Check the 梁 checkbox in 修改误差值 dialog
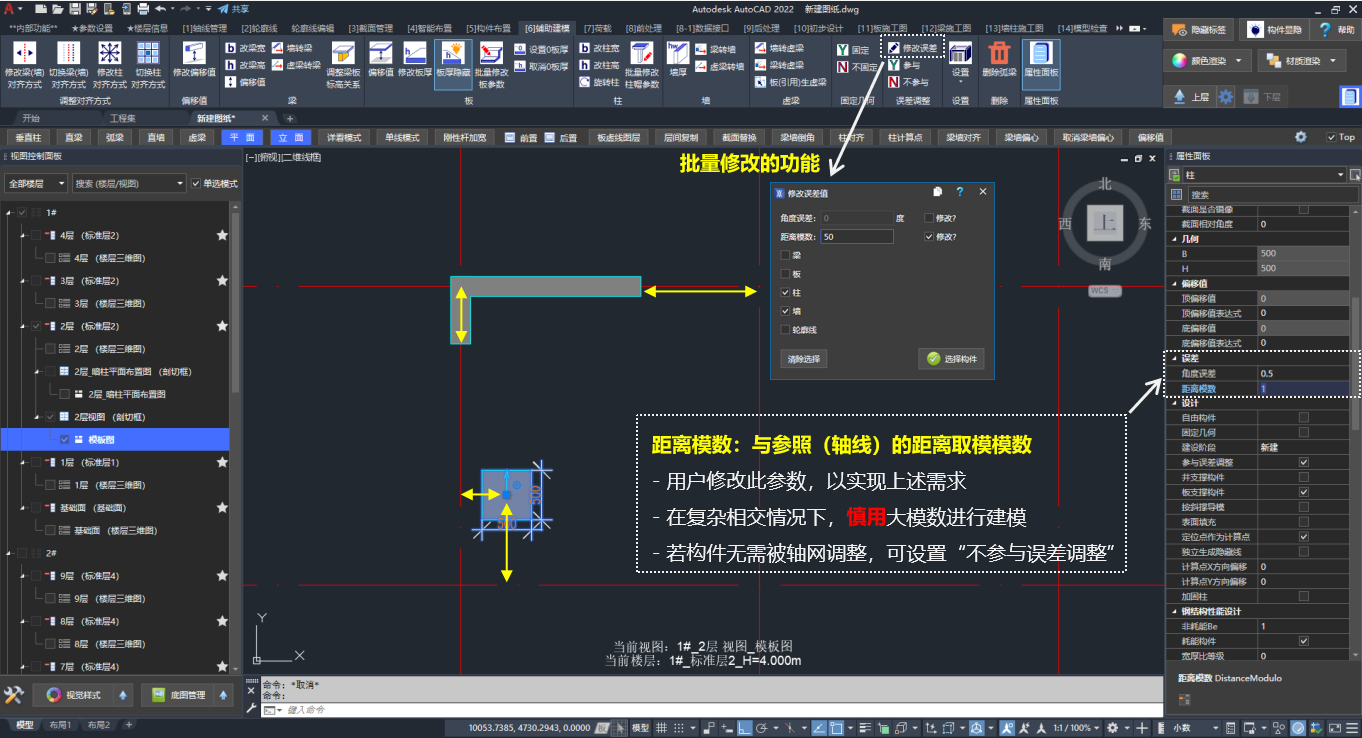 point(786,256)
